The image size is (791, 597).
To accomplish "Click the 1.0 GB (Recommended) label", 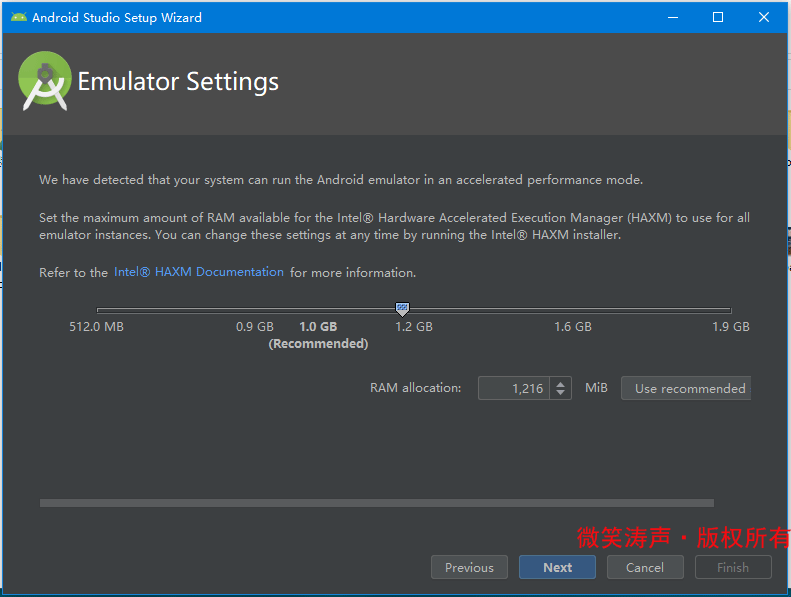I will (x=318, y=335).
